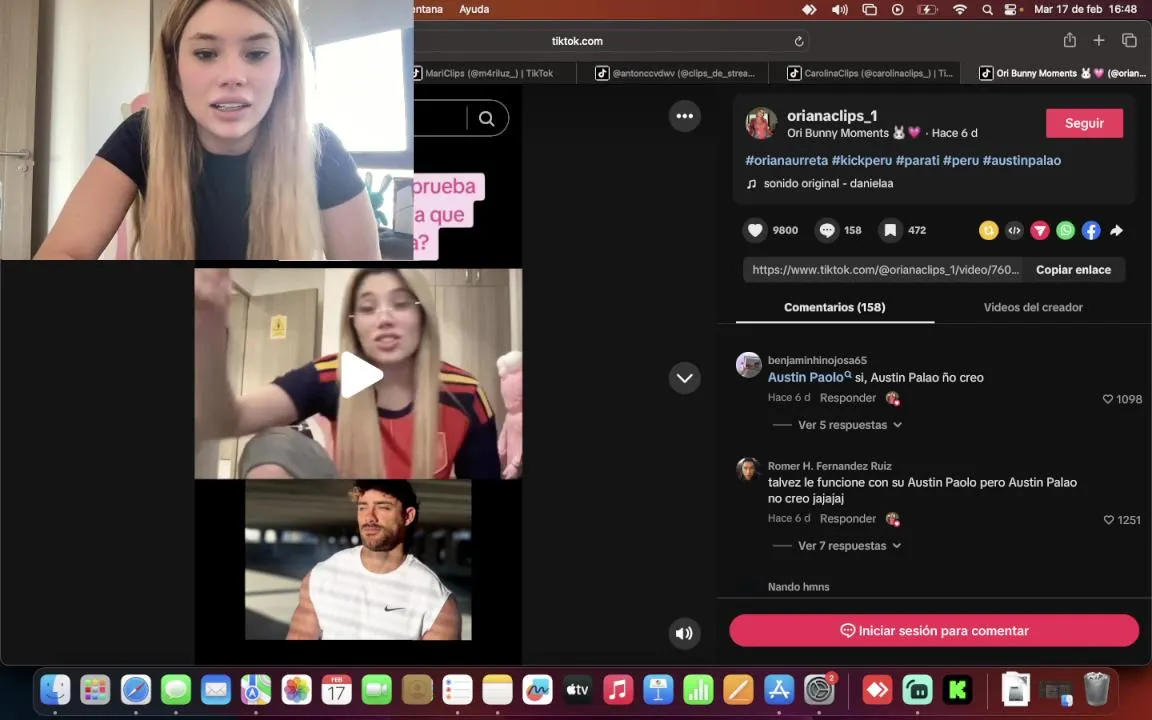The height and width of the screenshot is (720, 1152).
Task: Like benjaminhinojosa65's comment with 1098 likes
Action: (1108, 399)
